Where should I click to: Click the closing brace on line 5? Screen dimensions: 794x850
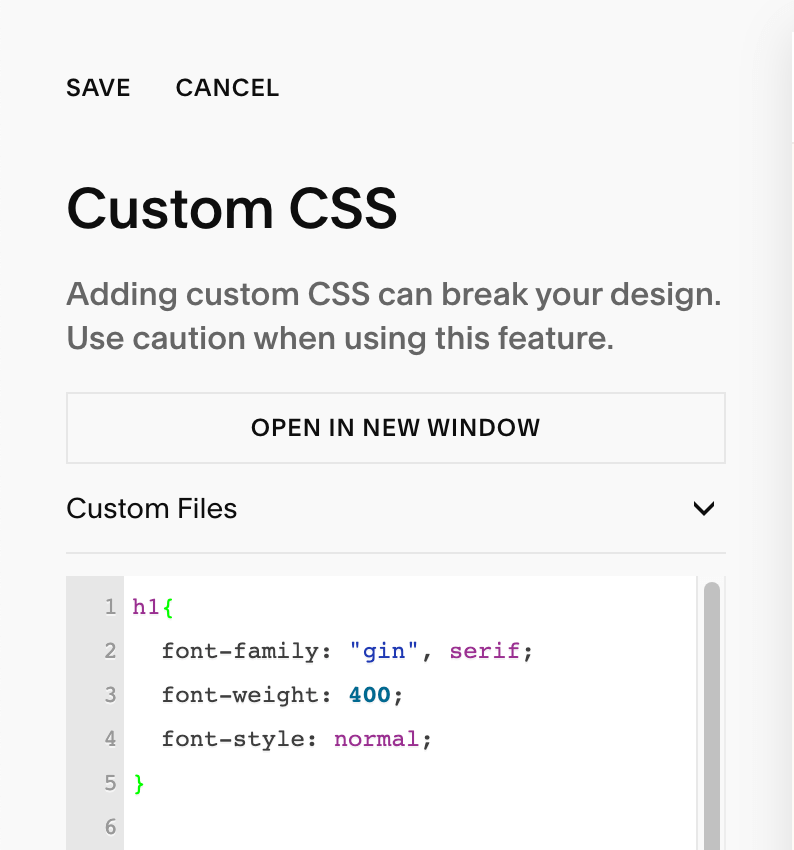pyautogui.click(x=139, y=784)
